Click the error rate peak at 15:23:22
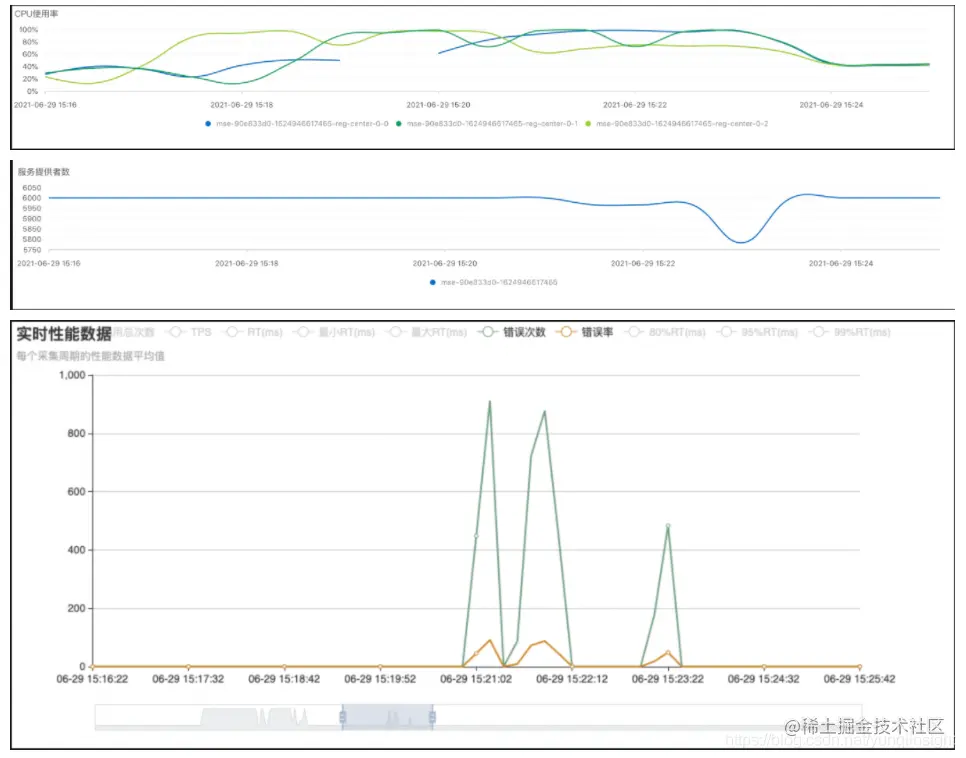 point(668,652)
